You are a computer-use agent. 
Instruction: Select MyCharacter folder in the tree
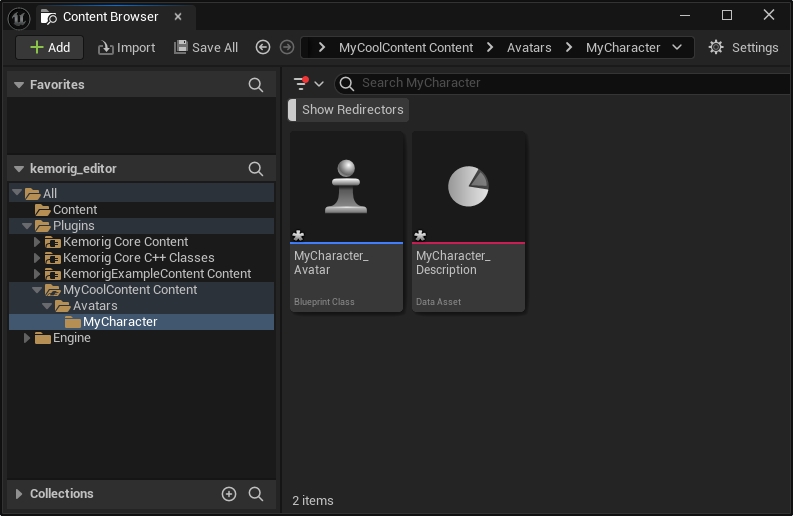tap(119, 322)
